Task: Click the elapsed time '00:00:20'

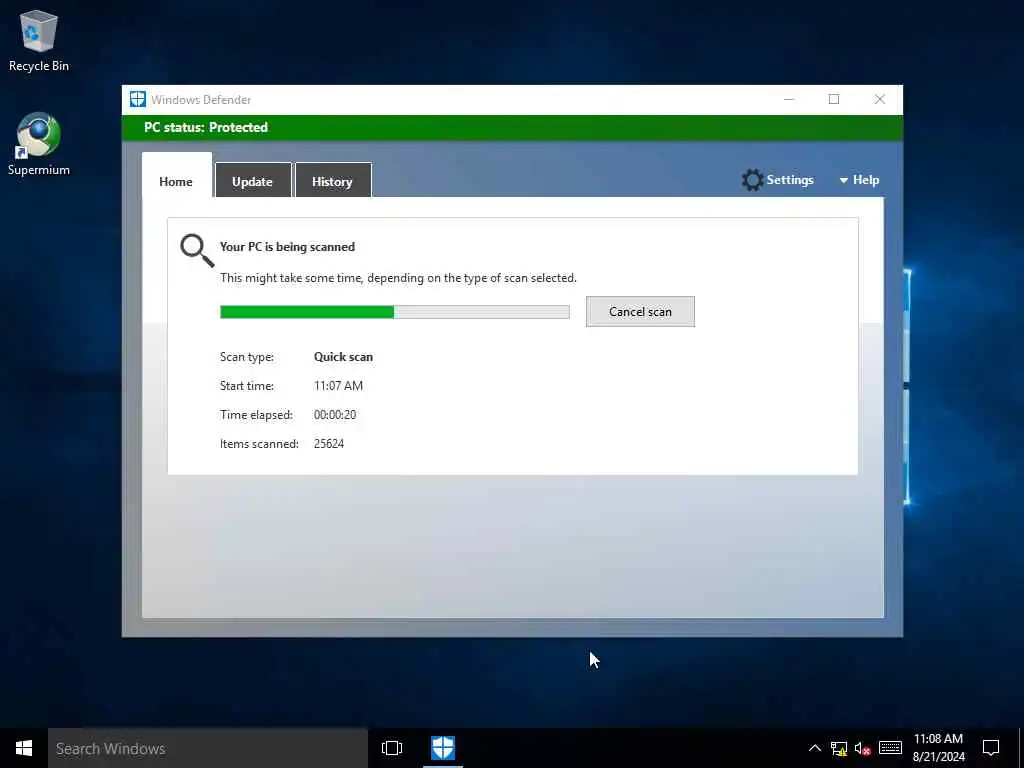Action: (x=335, y=415)
